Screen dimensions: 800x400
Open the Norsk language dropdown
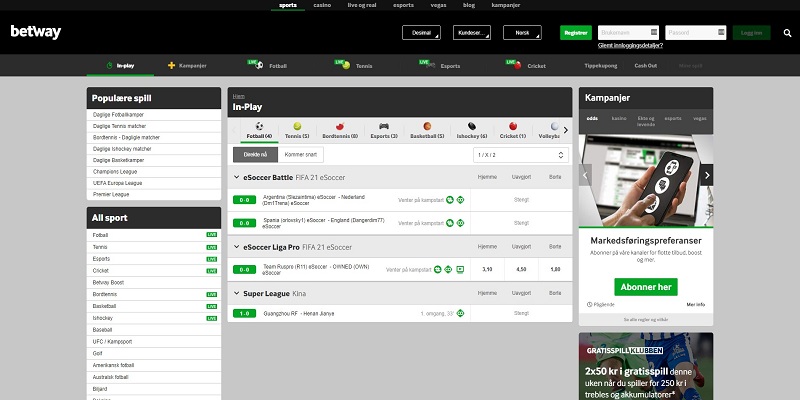[522, 33]
